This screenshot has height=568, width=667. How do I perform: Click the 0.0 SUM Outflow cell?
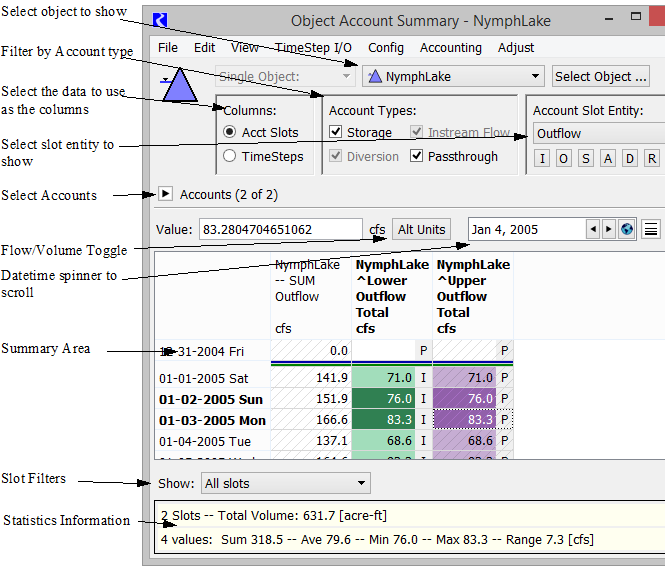pos(311,351)
